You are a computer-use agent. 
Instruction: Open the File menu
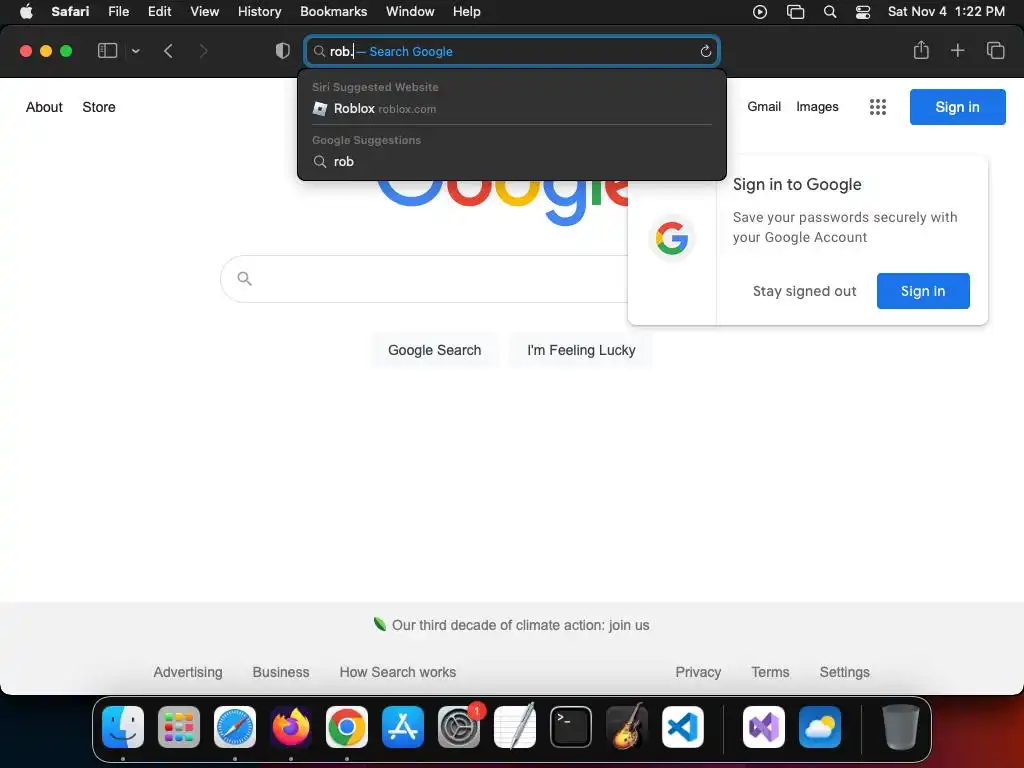click(x=118, y=12)
